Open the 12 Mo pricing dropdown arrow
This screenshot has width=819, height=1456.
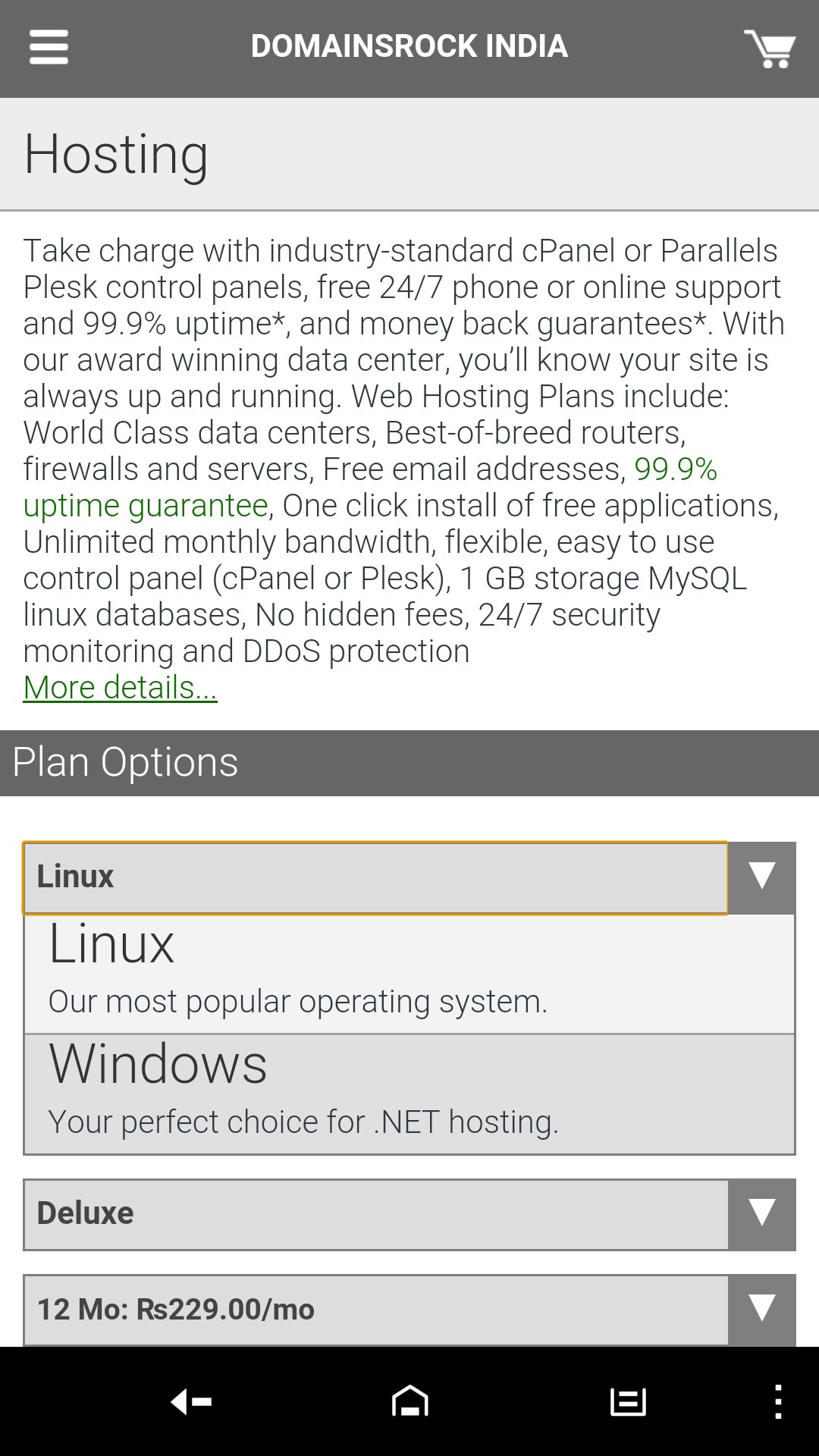(761, 1309)
